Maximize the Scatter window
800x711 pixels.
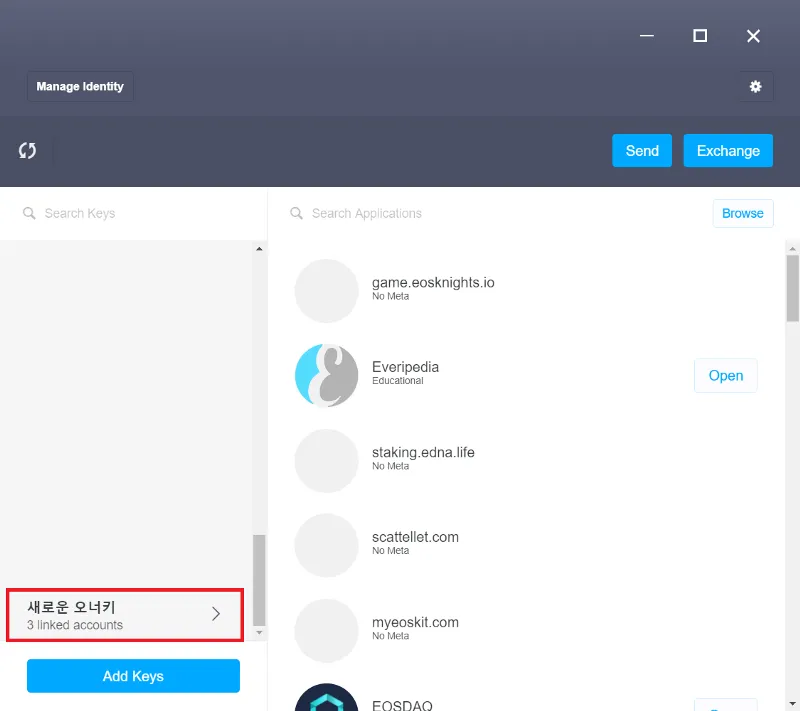[700, 36]
